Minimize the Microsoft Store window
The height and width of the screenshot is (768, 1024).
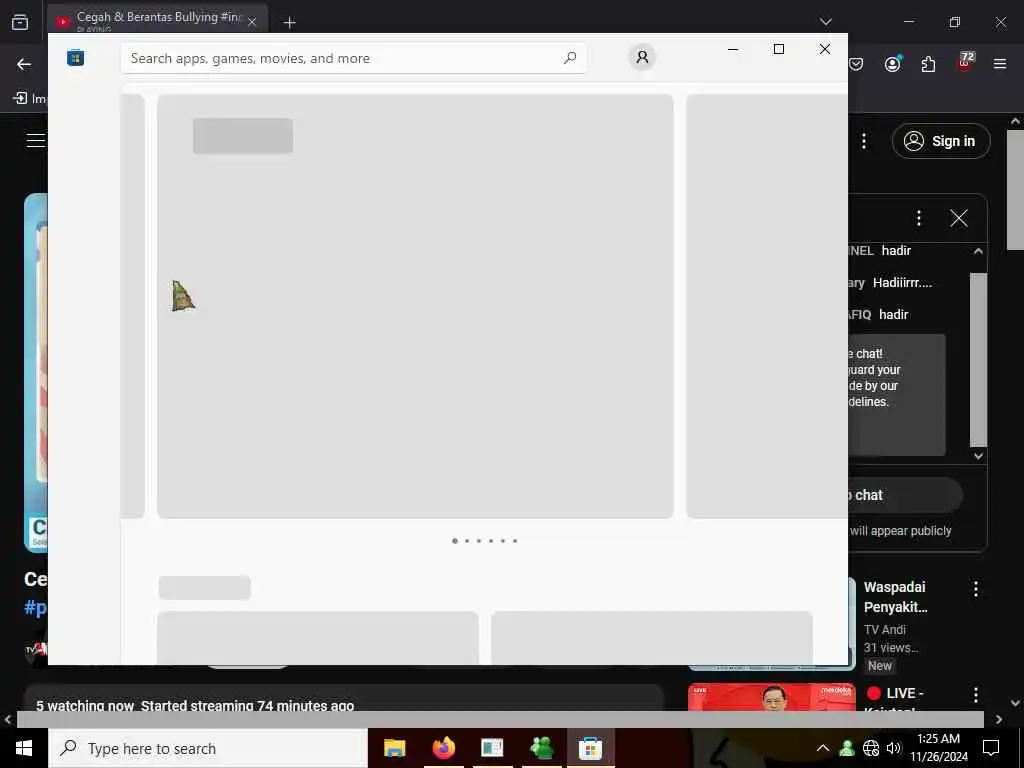[x=733, y=49]
